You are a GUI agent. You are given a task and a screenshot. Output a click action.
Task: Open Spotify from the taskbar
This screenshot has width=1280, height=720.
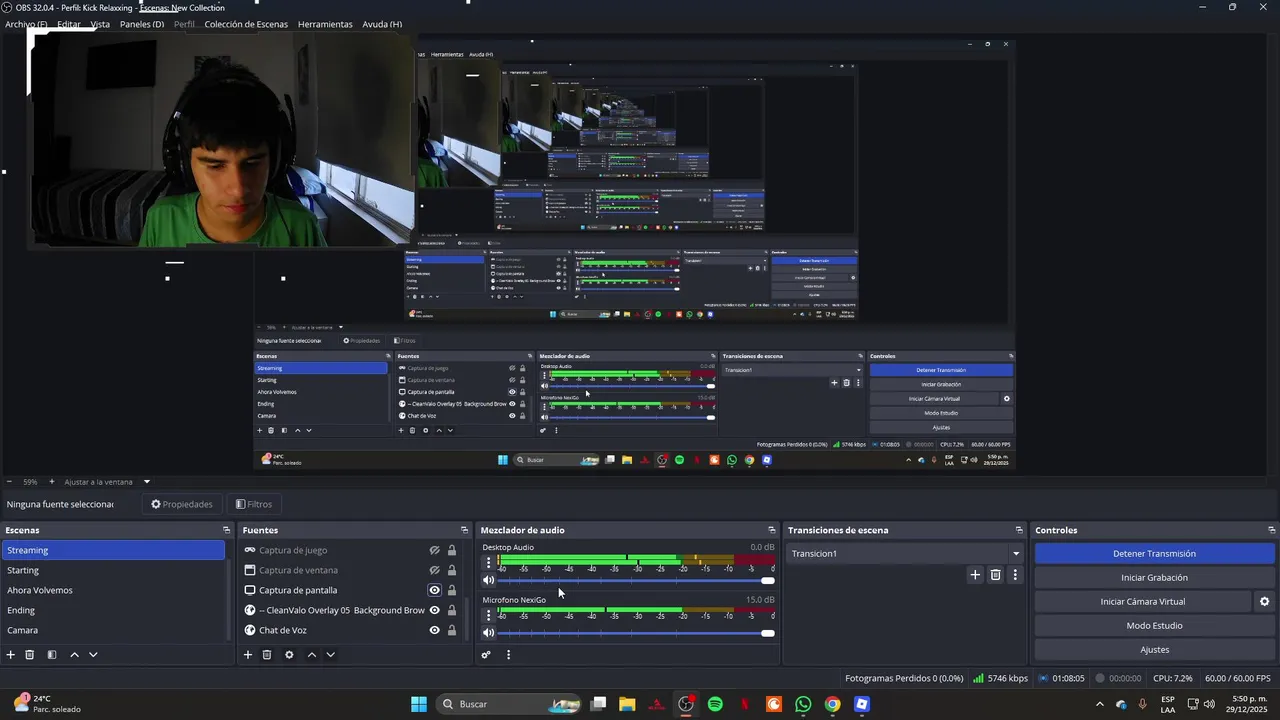(715, 704)
